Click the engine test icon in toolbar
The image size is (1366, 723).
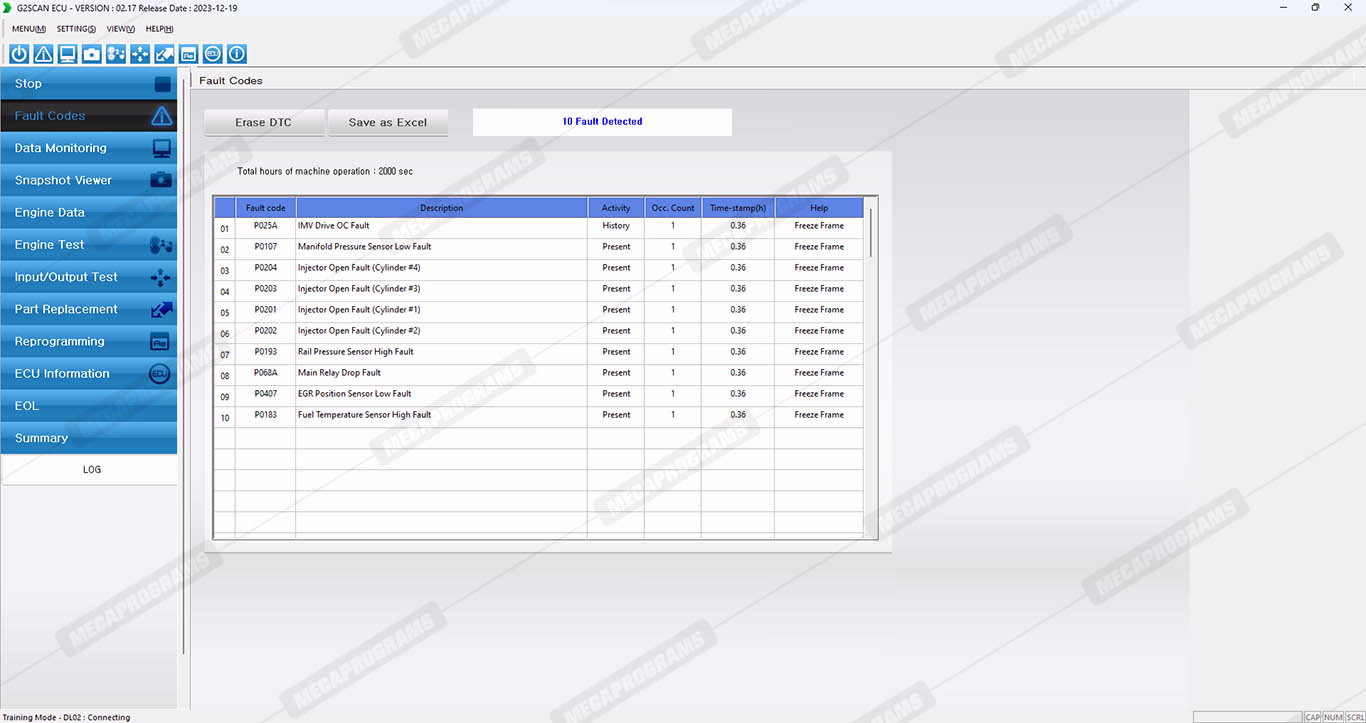click(116, 54)
